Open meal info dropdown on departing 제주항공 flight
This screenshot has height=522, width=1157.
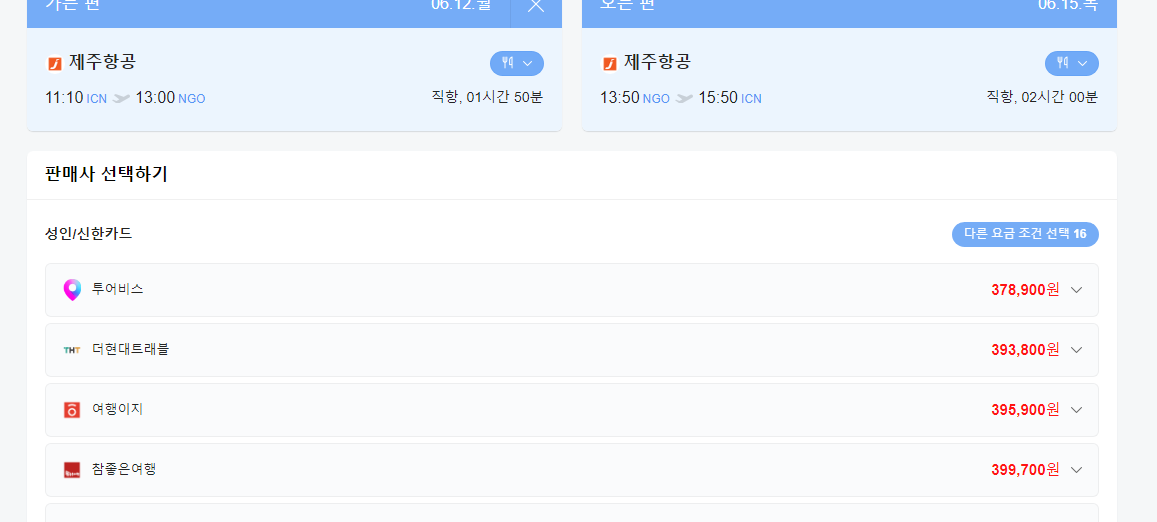point(517,63)
